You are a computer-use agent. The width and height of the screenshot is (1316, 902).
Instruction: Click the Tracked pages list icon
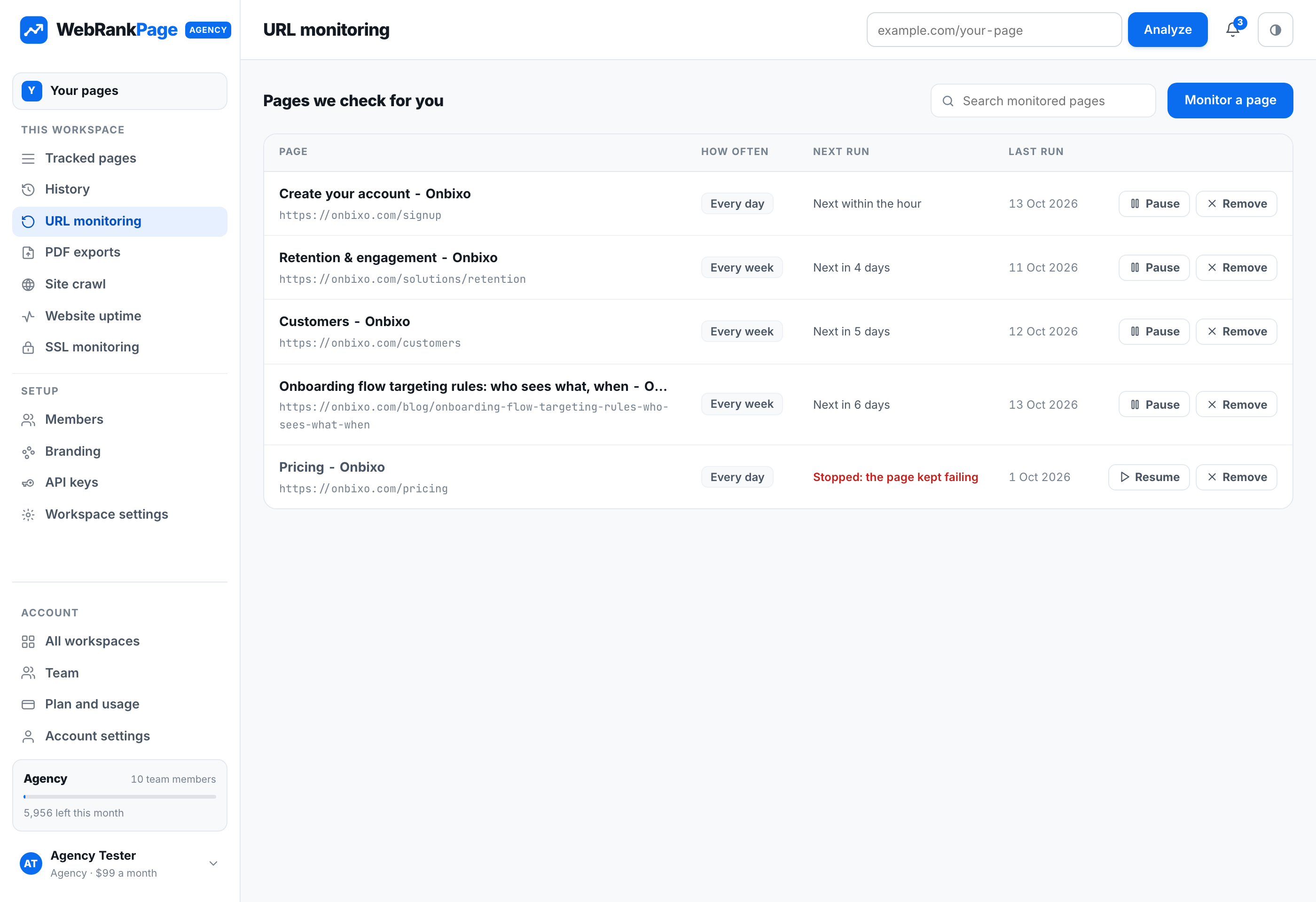coord(28,158)
